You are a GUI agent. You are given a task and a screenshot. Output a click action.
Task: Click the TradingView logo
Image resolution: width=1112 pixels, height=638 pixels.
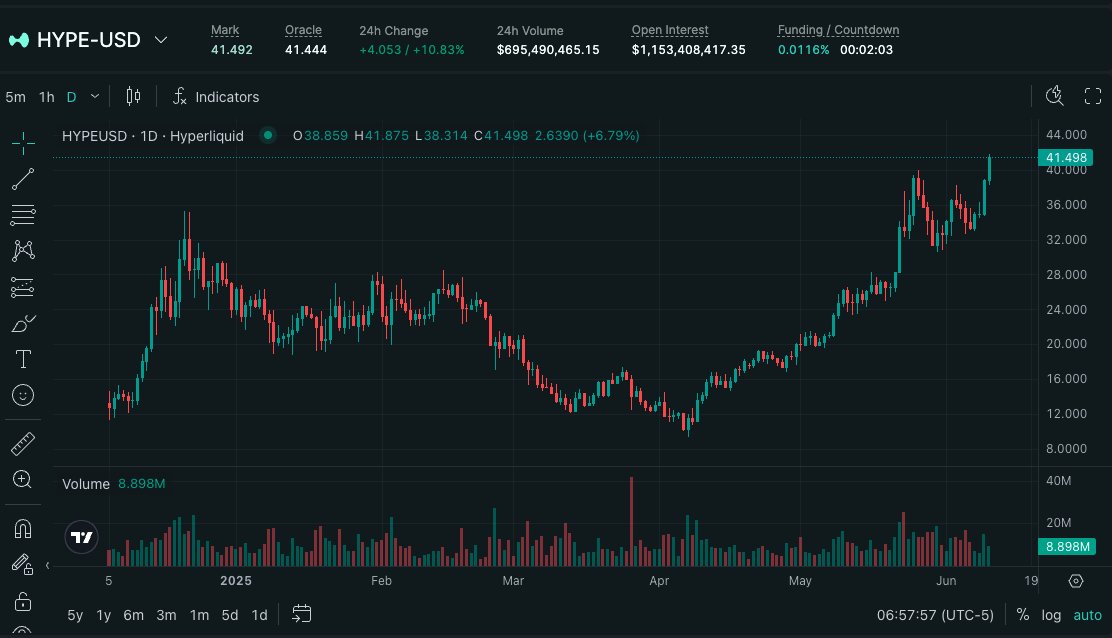coord(82,537)
